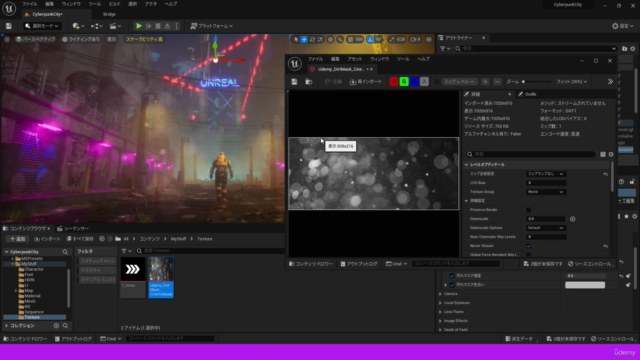This screenshot has width=640, height=360.
Task: Select the viewport translate tool
Action: (304, 39)
